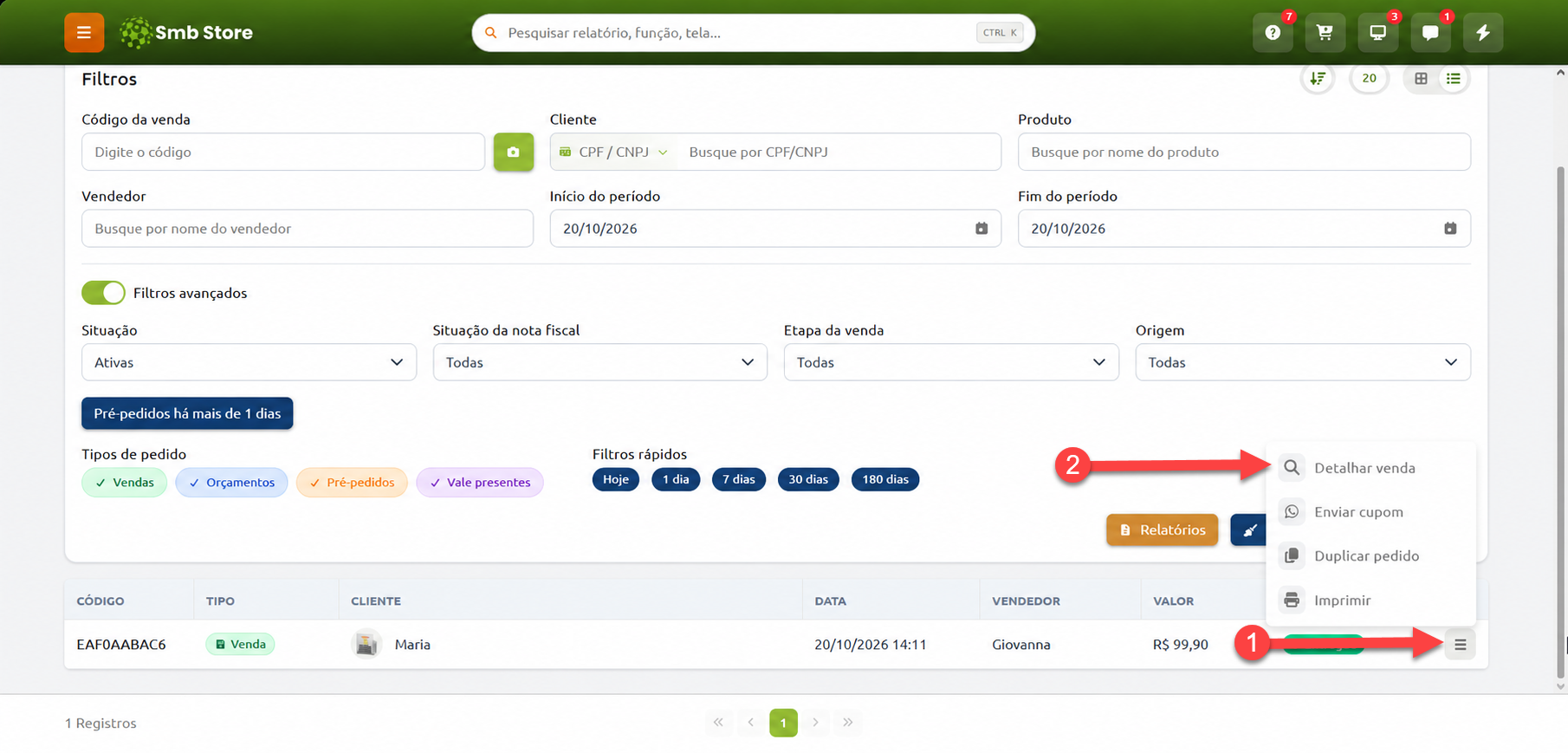
Task: Open the help question mark icon
Action: point(1273,33)
